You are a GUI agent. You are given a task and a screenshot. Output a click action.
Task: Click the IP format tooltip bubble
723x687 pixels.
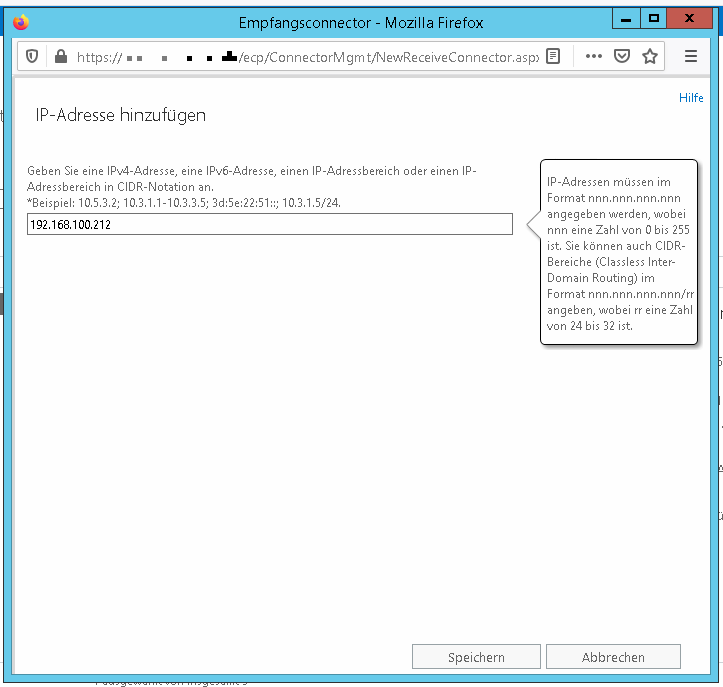coord(619,253)
